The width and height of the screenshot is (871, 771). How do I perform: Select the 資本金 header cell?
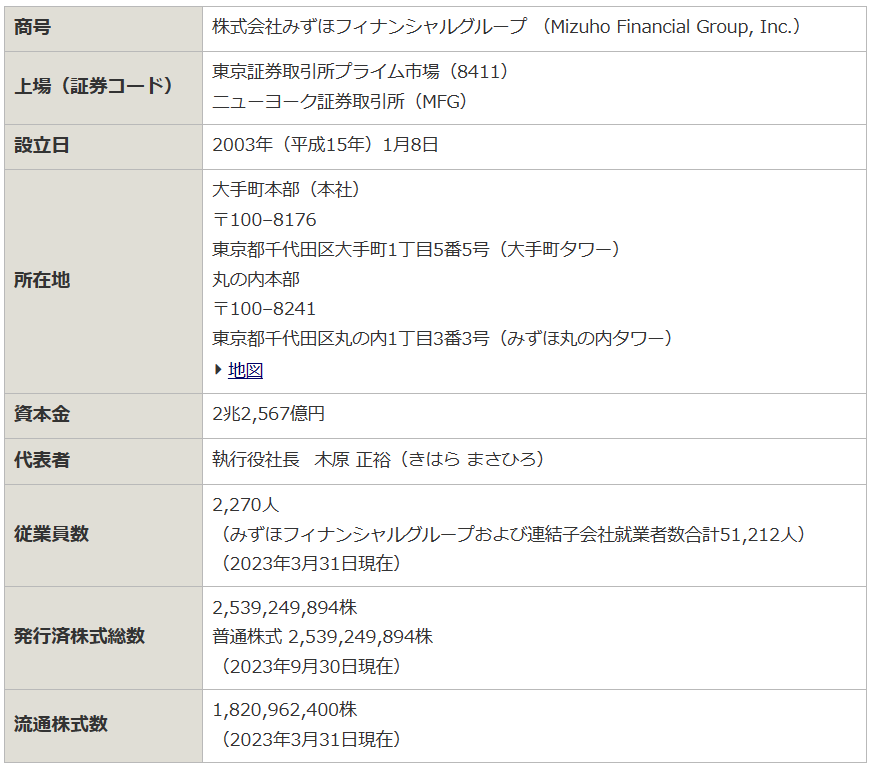[103, 415]
